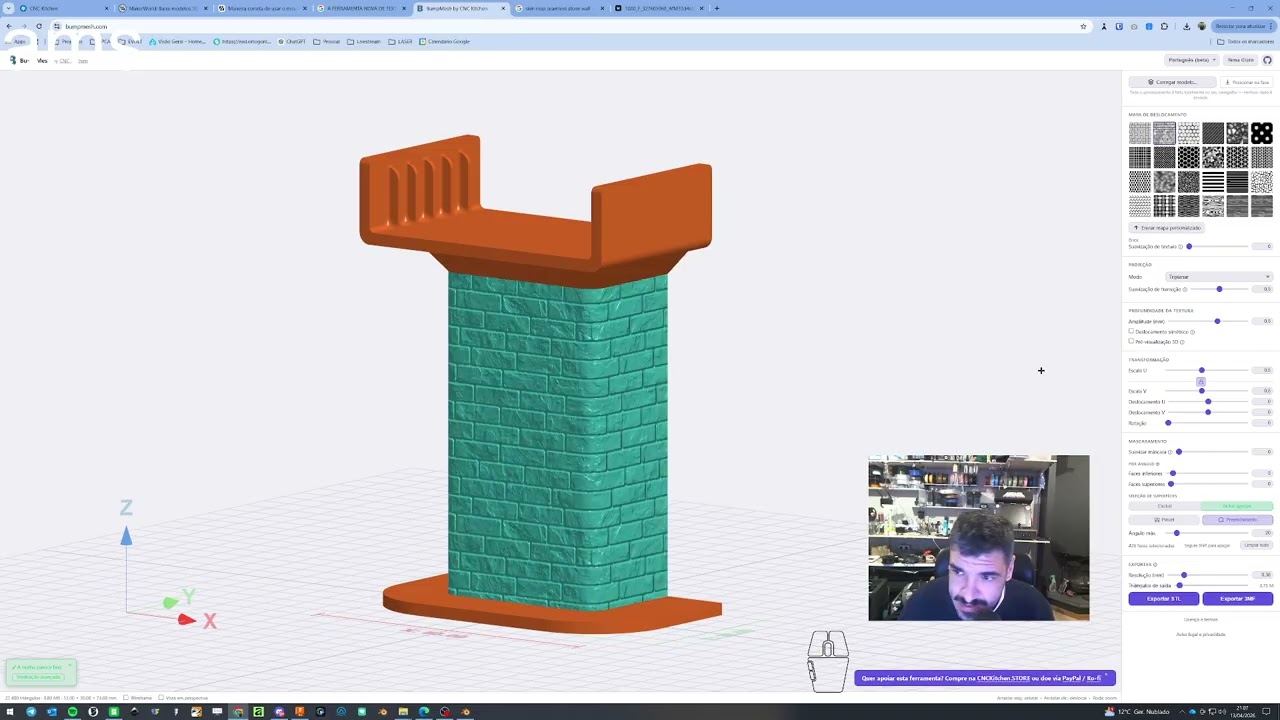Click the Carregar modelo button
1280x720 pixels.
click(1172, 82)
